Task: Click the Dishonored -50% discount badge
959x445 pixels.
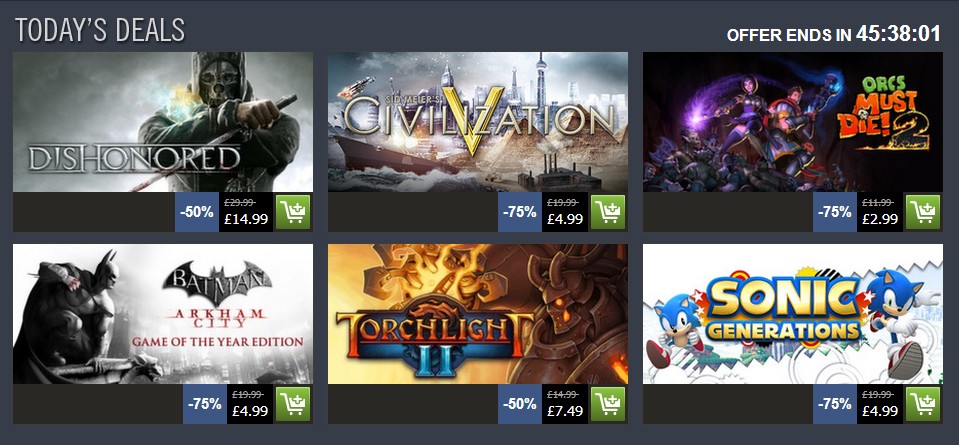Action: point(196,212)
